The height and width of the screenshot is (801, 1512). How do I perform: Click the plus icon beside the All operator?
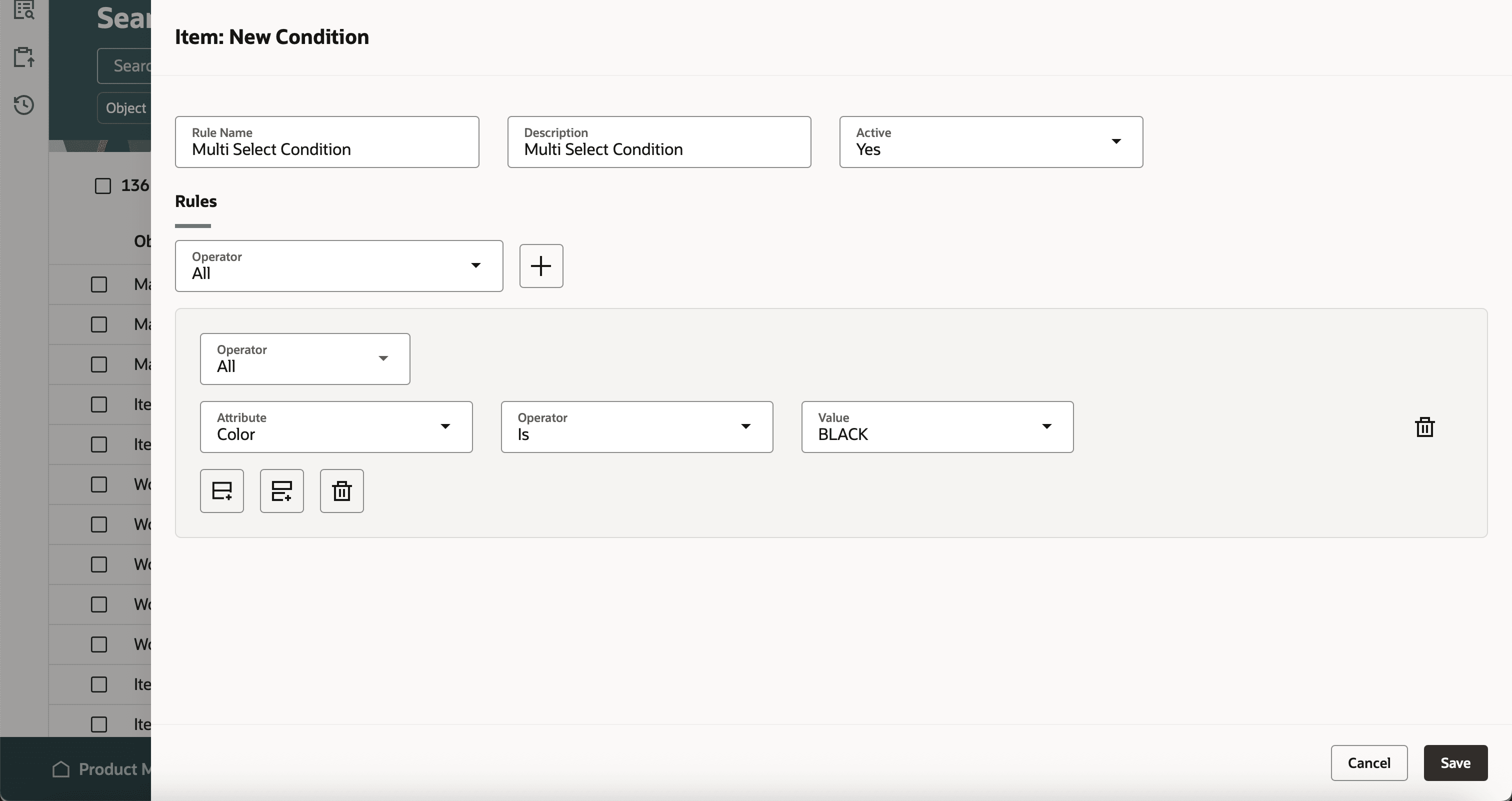tap(540, 266)
